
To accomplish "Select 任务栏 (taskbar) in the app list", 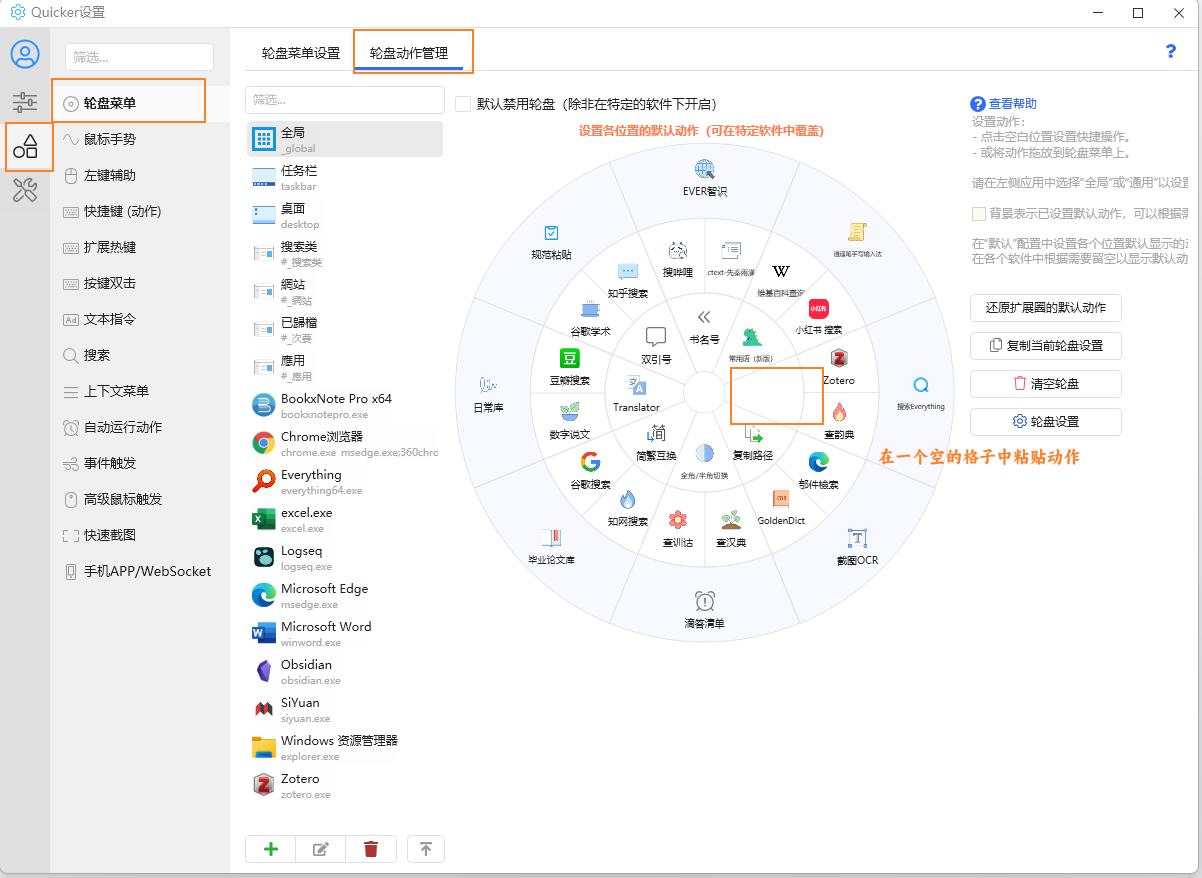I will pos(345,177).
